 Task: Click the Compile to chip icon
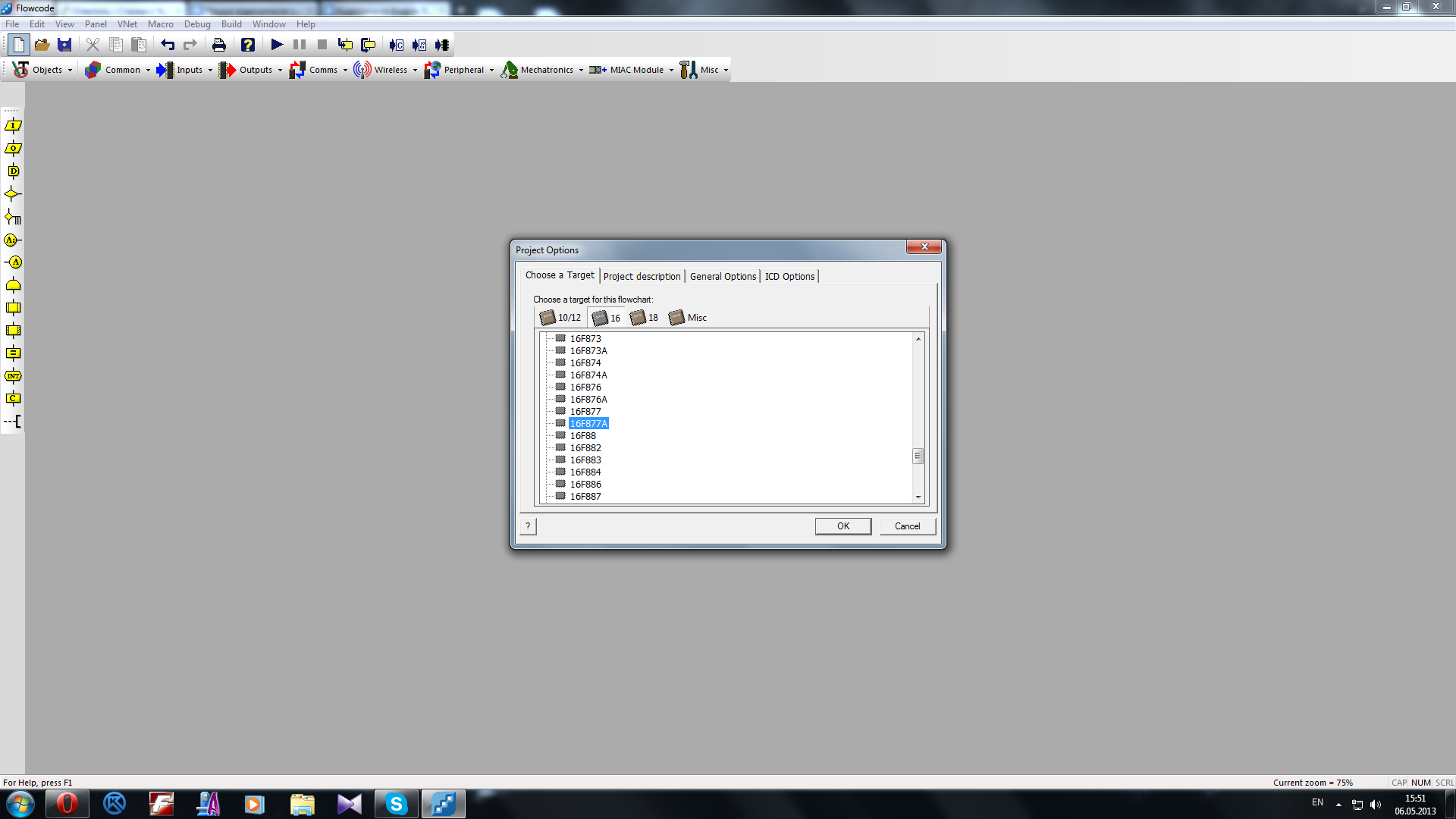[442, 45]
